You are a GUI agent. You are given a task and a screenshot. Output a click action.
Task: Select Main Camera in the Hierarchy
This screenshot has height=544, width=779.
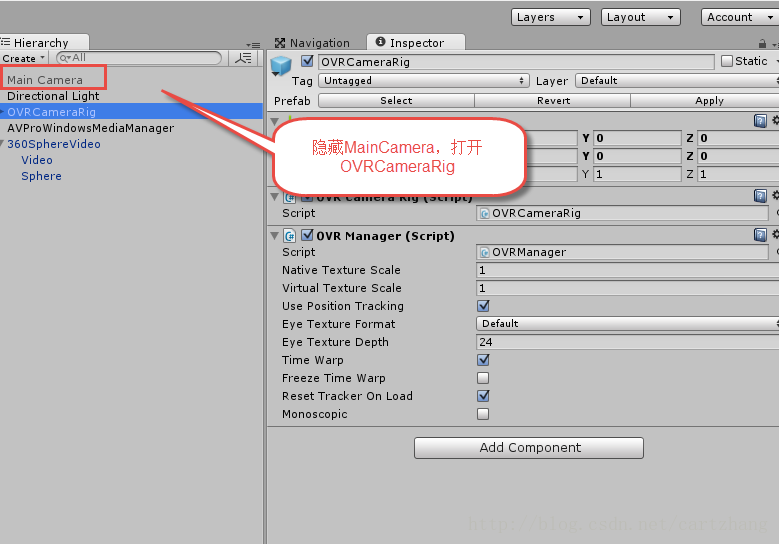(x=45, y=79)
